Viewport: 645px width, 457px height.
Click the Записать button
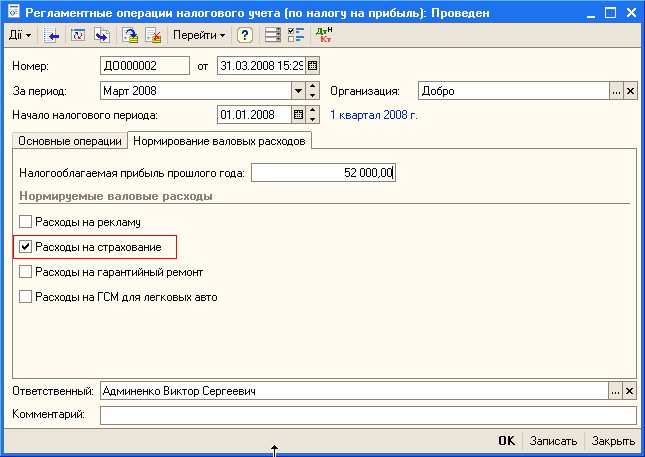coord(553,441)
